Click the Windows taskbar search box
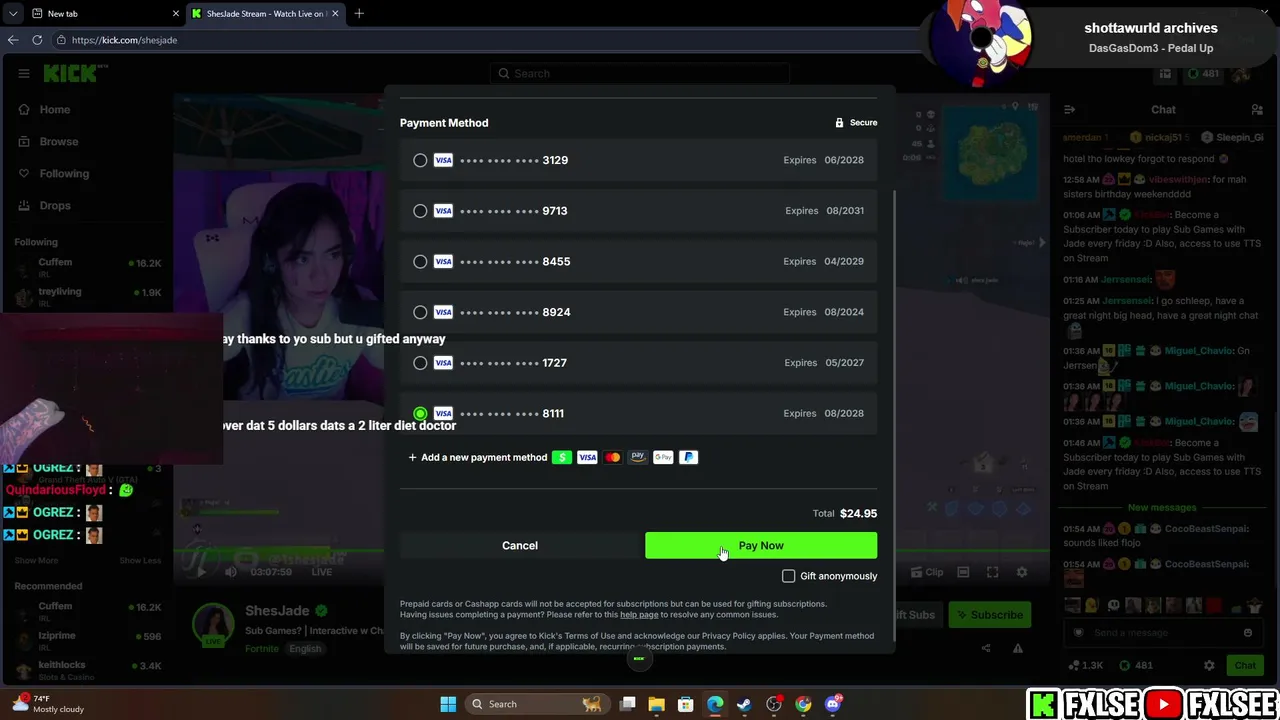The image size is (1280, 720). click(537, 704)
